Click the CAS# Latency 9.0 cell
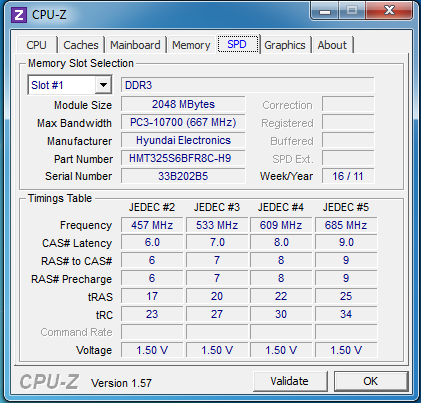Screen dimensions: 421x403 point(346,242)
